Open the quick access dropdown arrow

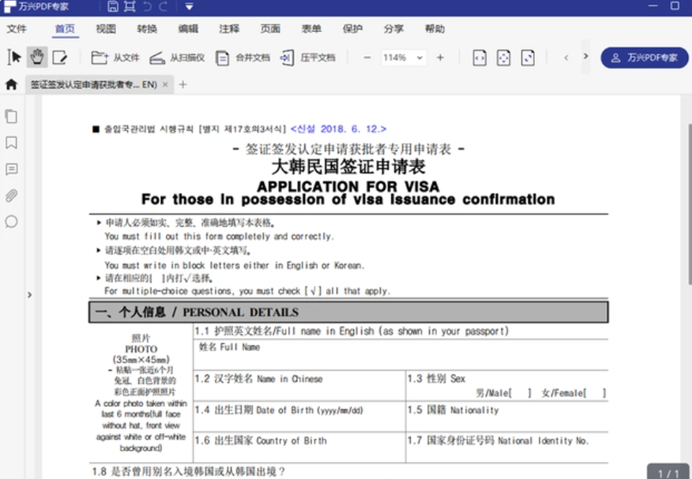pos(189,7)
